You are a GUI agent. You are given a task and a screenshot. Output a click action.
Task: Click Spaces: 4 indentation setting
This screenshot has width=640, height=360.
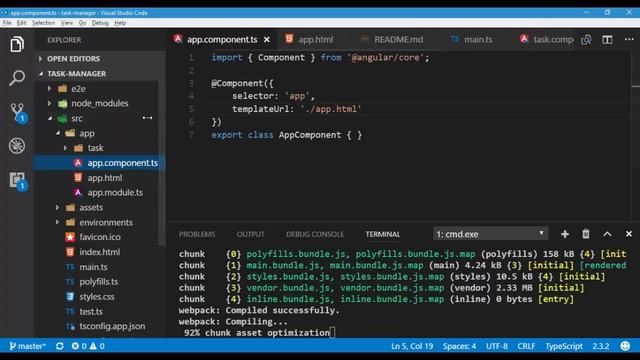[x=459, y=346]
